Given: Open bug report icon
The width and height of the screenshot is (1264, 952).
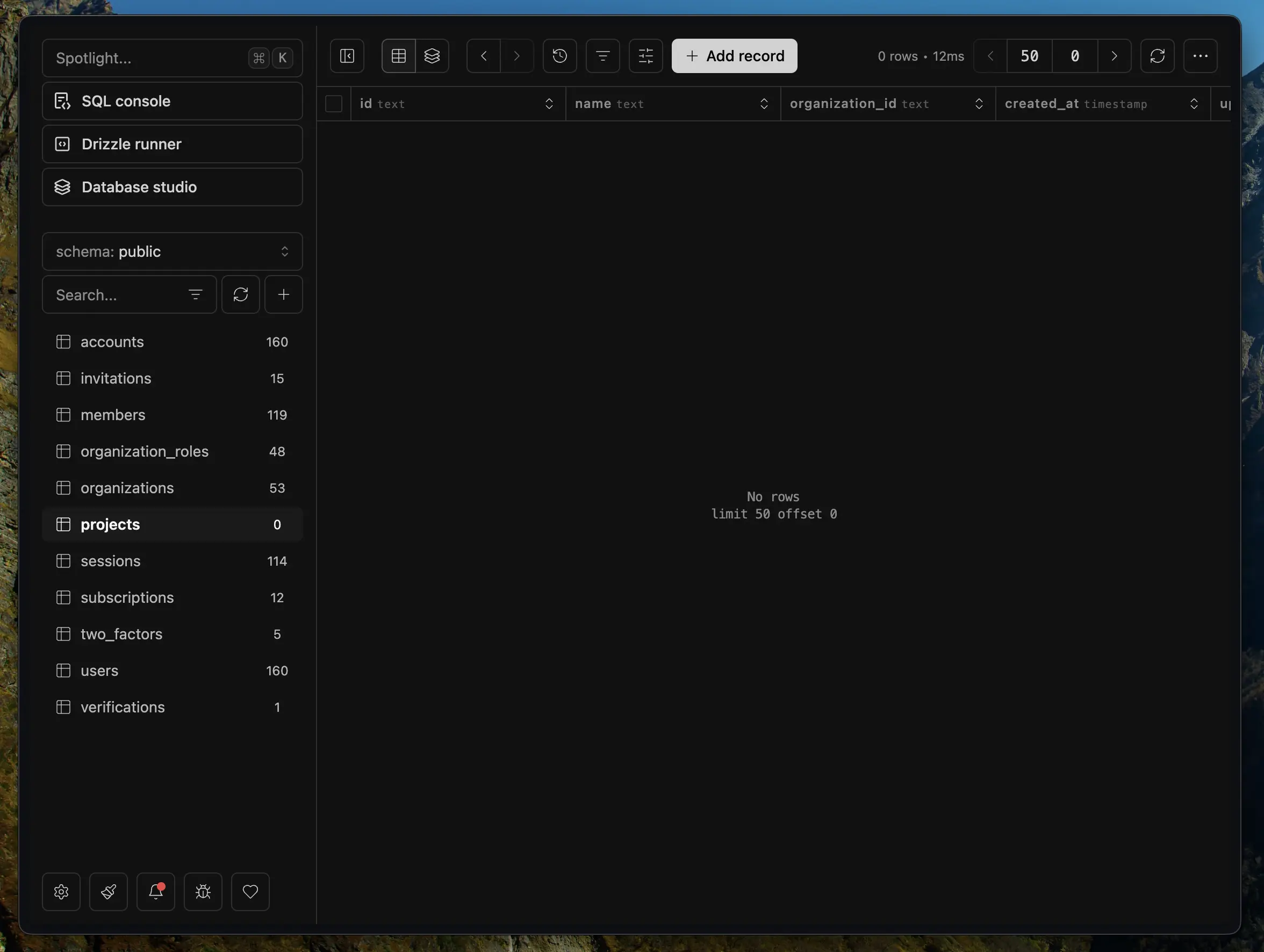Looking at the screenshot, I should point(203,891).
